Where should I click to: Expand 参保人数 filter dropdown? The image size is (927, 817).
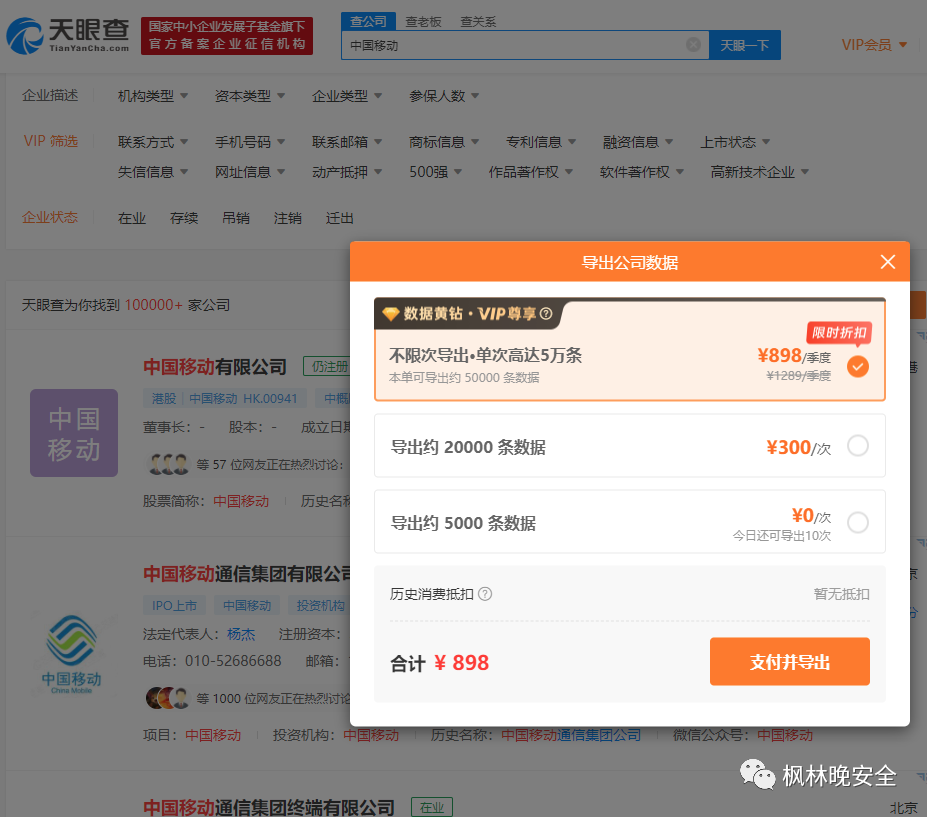[444, 96]
